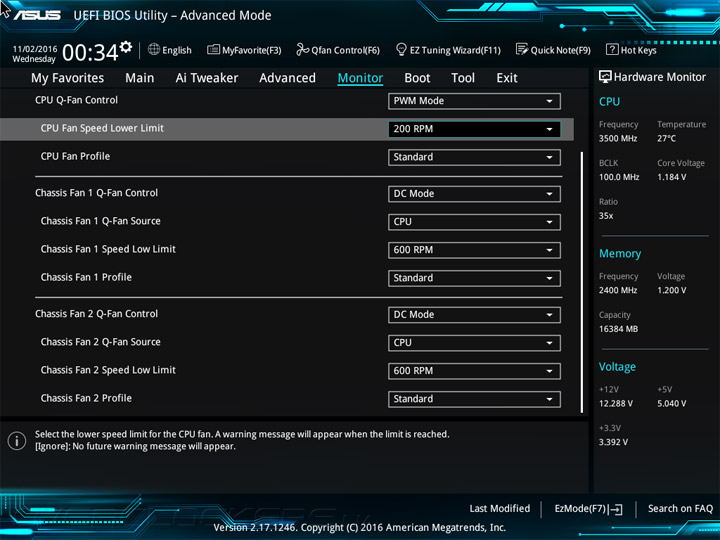Click Search on FAQ link

point(681,508)
